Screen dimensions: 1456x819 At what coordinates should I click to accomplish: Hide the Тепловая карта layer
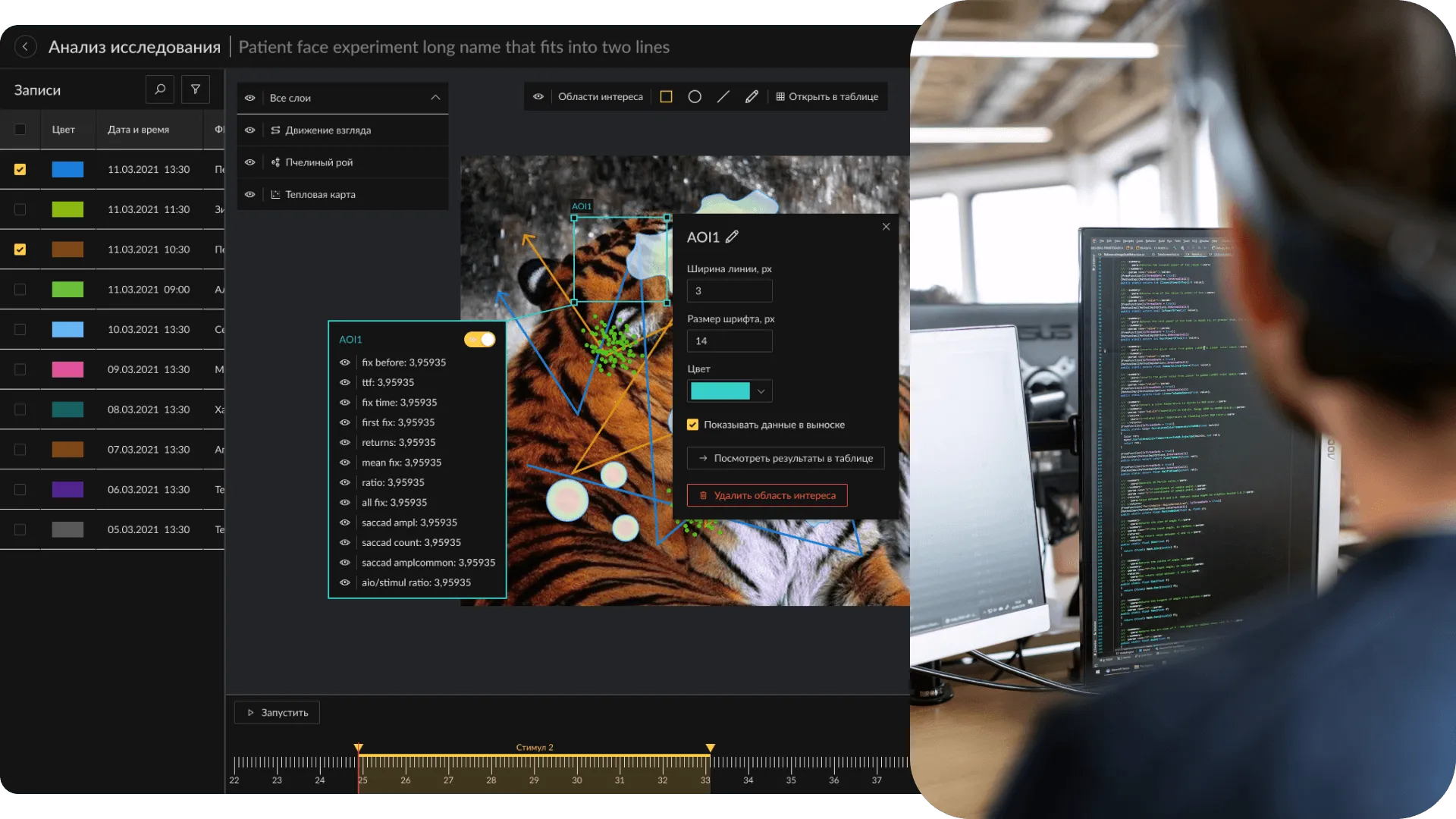249,195
